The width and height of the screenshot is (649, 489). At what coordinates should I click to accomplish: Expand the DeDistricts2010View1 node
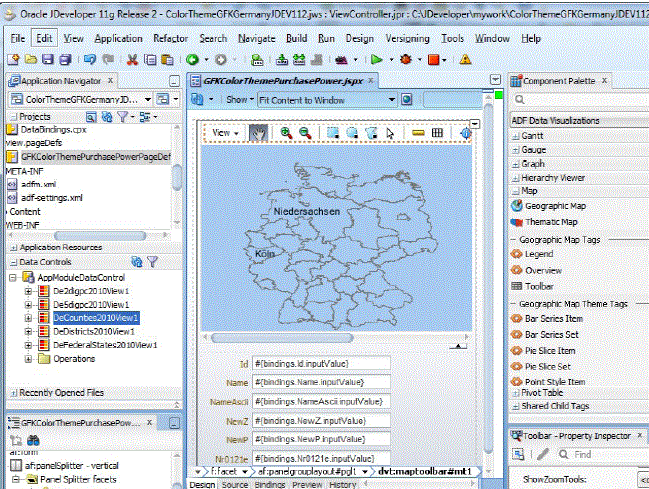pos(28,331)
